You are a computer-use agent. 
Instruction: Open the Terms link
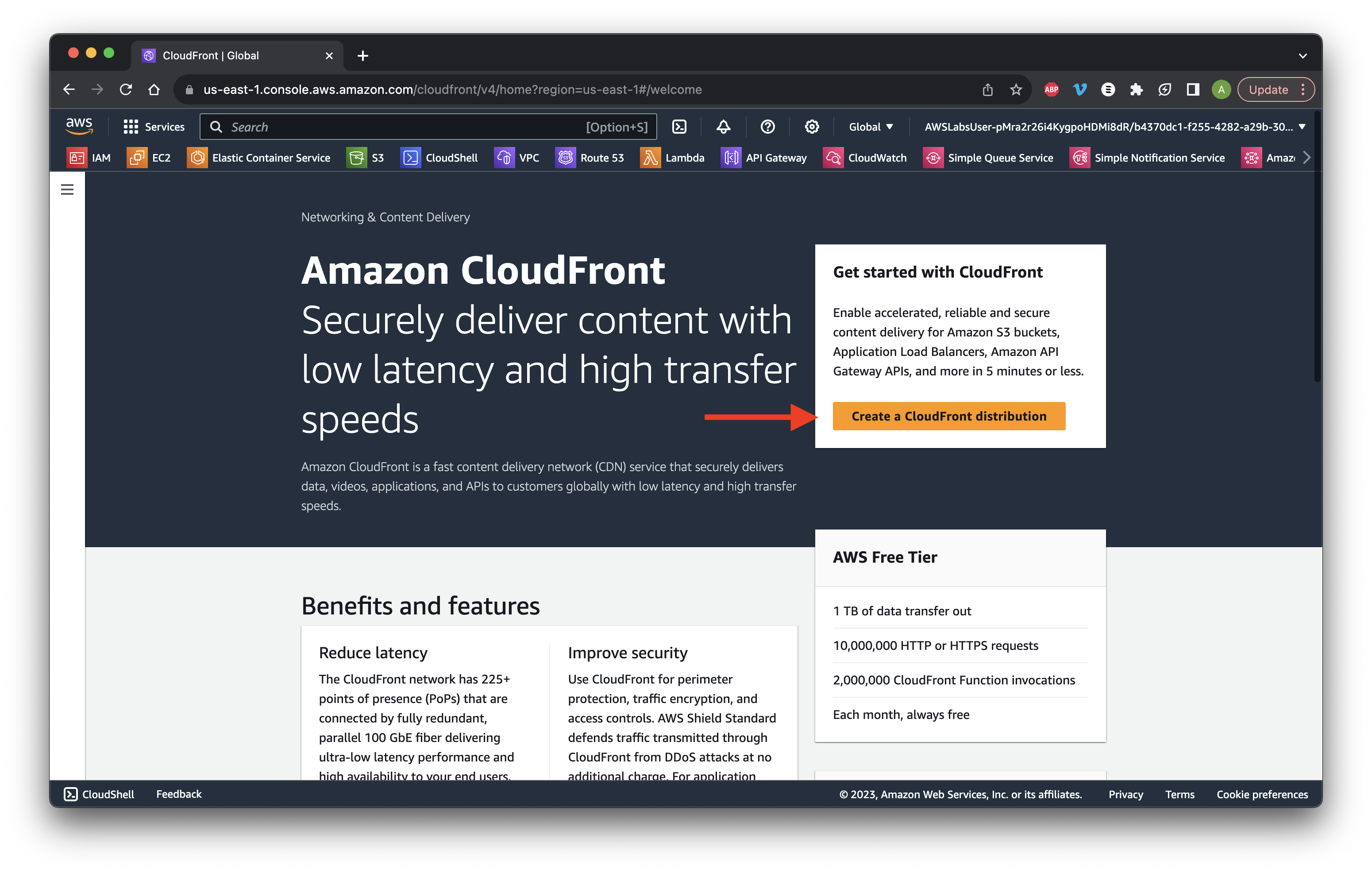[1179, 794]
